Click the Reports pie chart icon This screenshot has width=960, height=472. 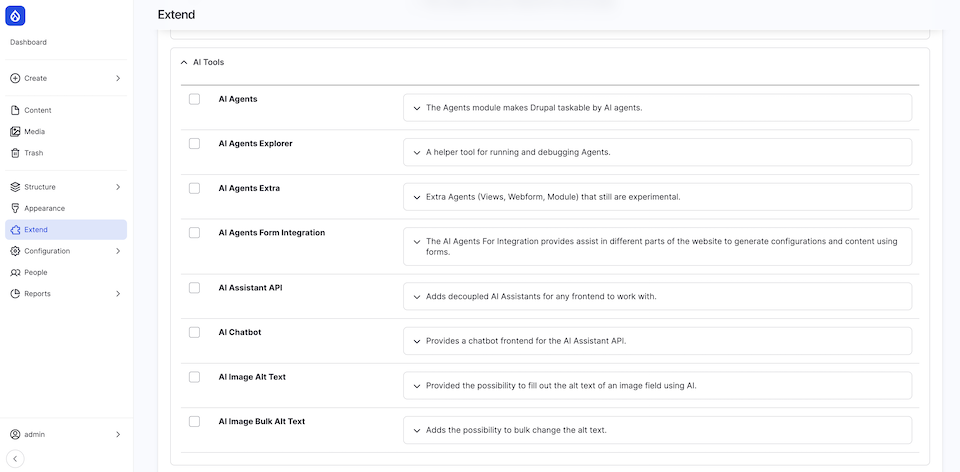tap(15, 294)
